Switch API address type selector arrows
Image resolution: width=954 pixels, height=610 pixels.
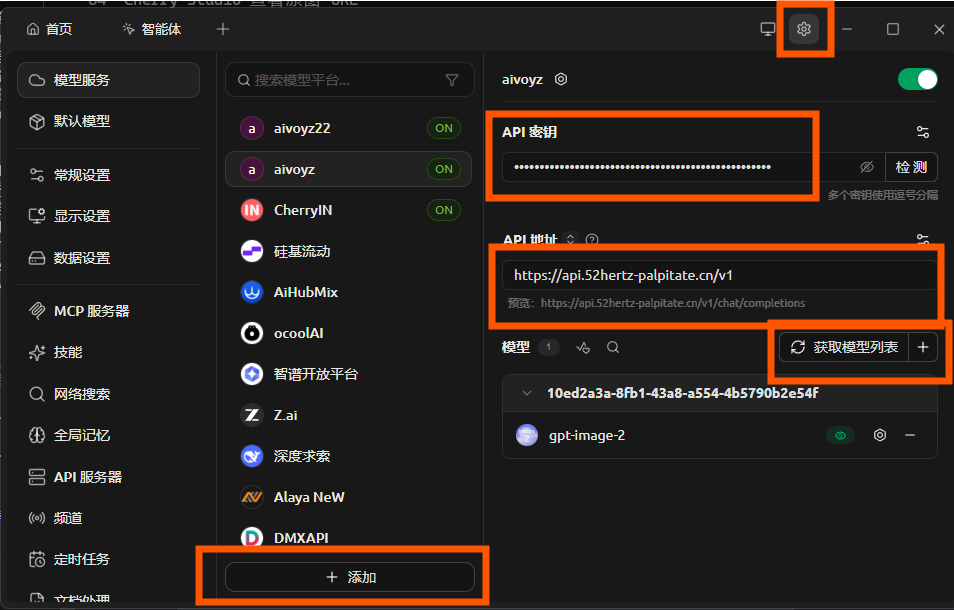click(570, 239)
